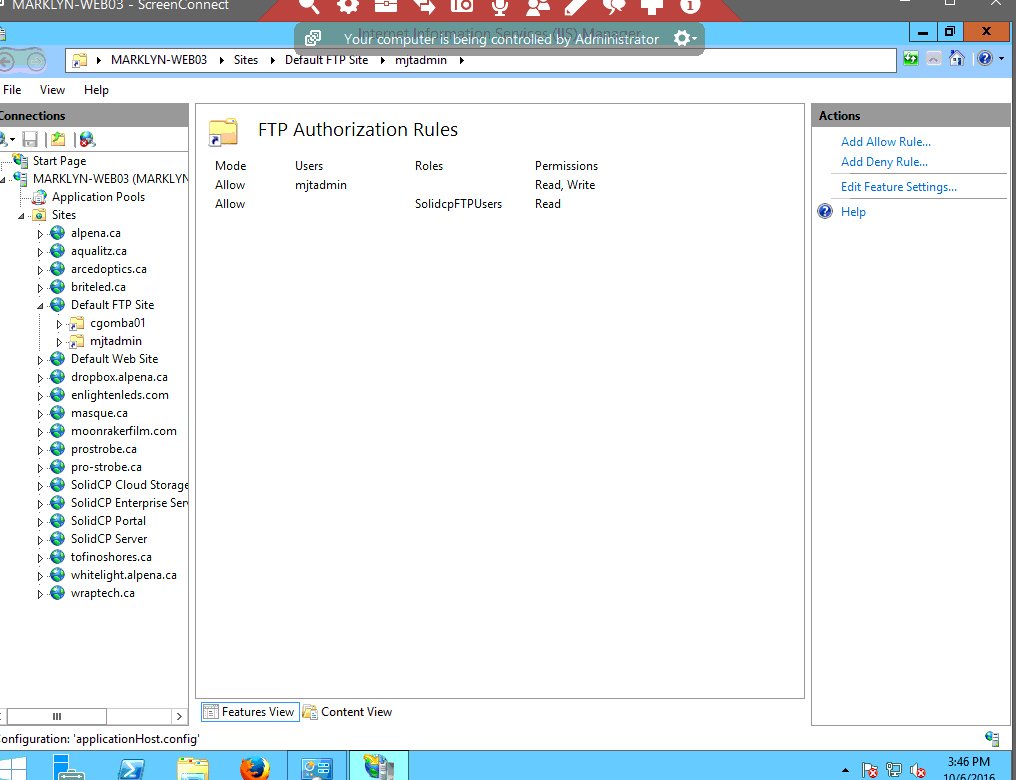Viewport: 1016px width, 780px height.
Task: Click the ScreenConnect camera screenshot icon
Action: pos(462,6)
